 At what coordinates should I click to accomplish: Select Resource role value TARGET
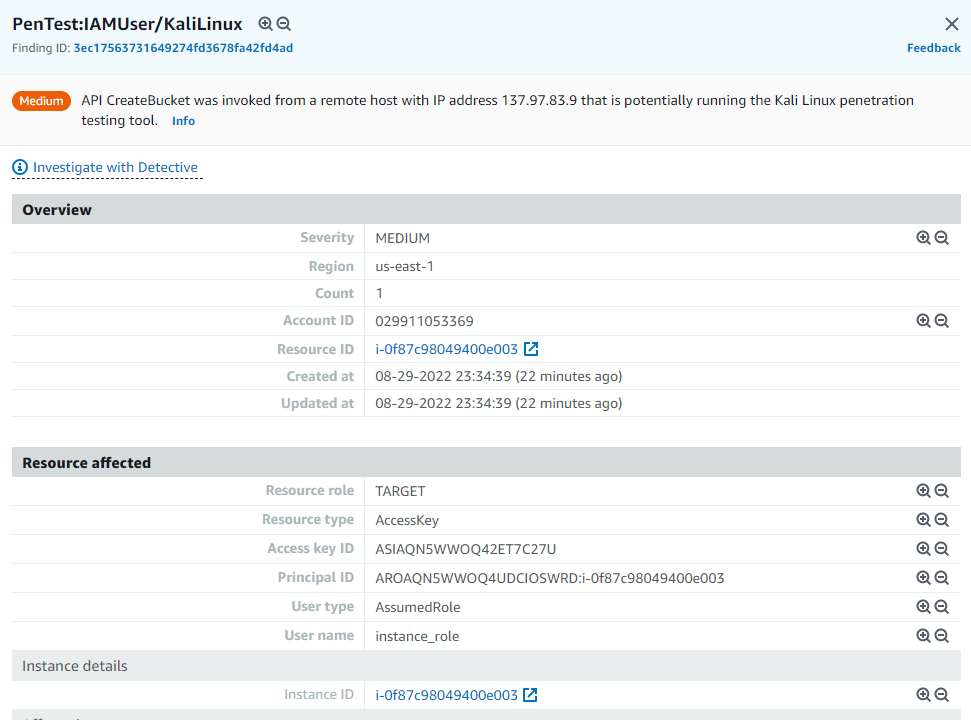400,492
